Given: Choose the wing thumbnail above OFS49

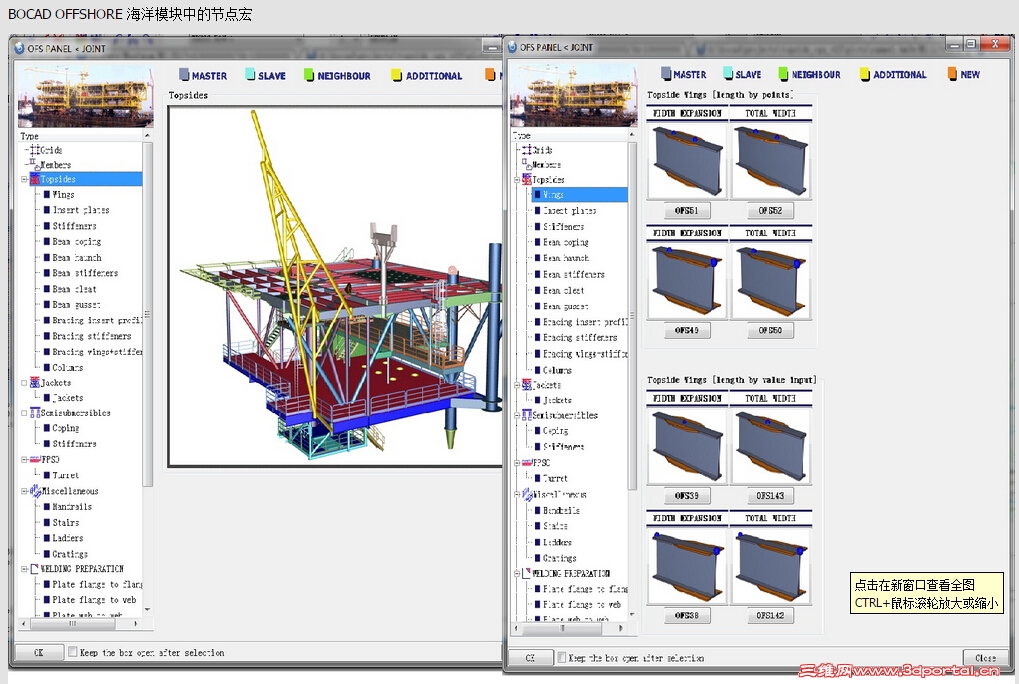Looking at the screenshot, I should pos(687,280).
